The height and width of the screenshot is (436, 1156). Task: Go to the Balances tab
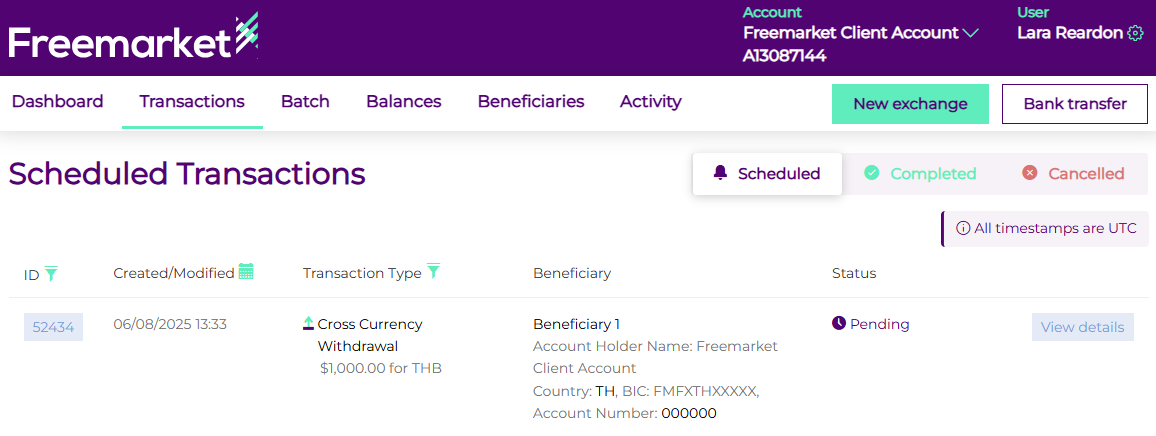click(403, 102)
